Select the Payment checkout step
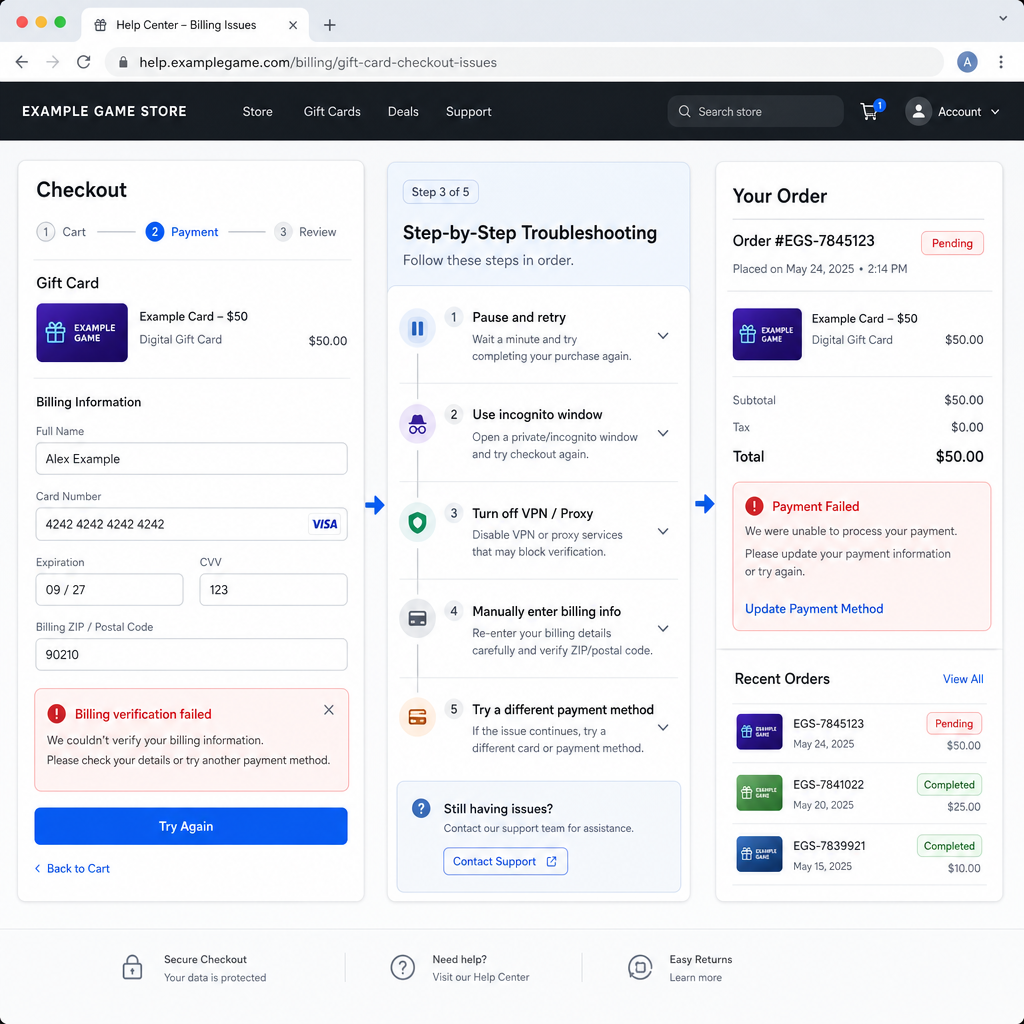 pos(182,232)
